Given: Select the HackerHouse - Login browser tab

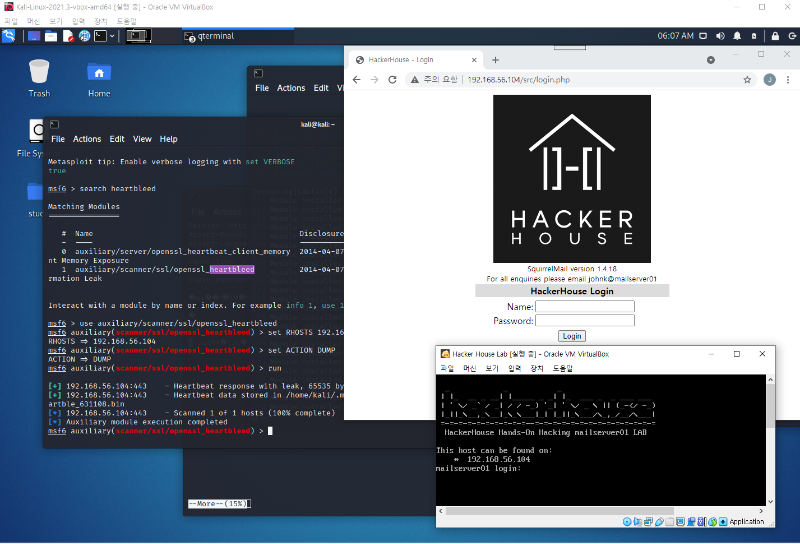Looking at the screenshot, I should (x=416, y=60).
